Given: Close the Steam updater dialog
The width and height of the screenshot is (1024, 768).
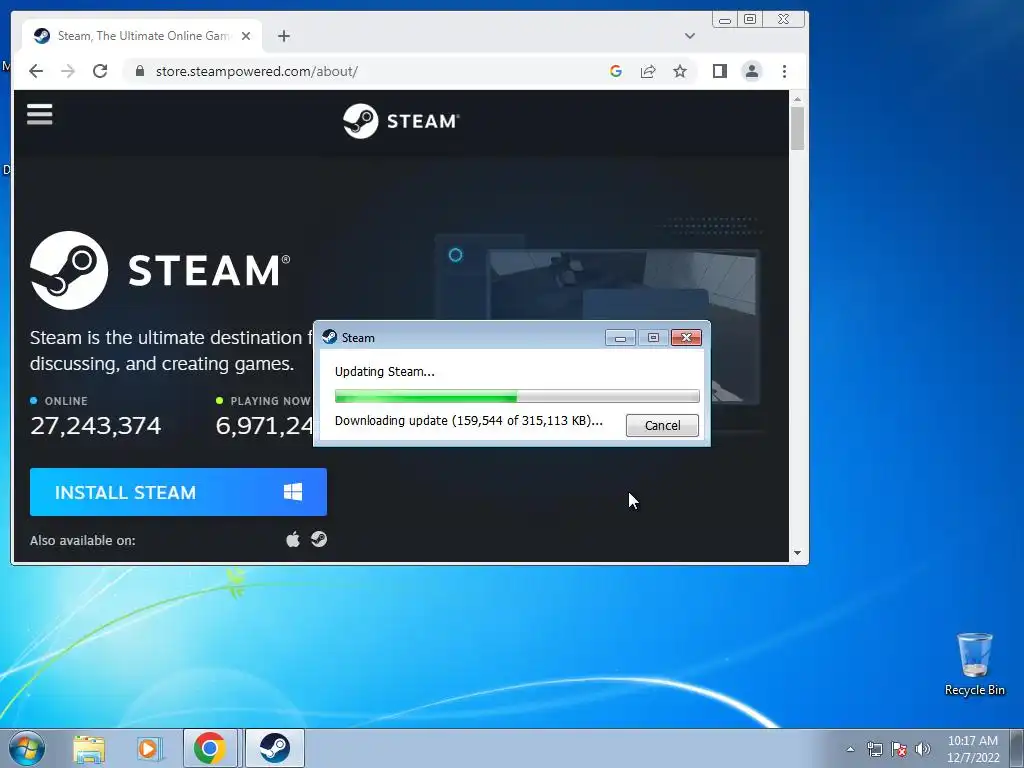Looking at the screenshot, I should pos(686,338).
